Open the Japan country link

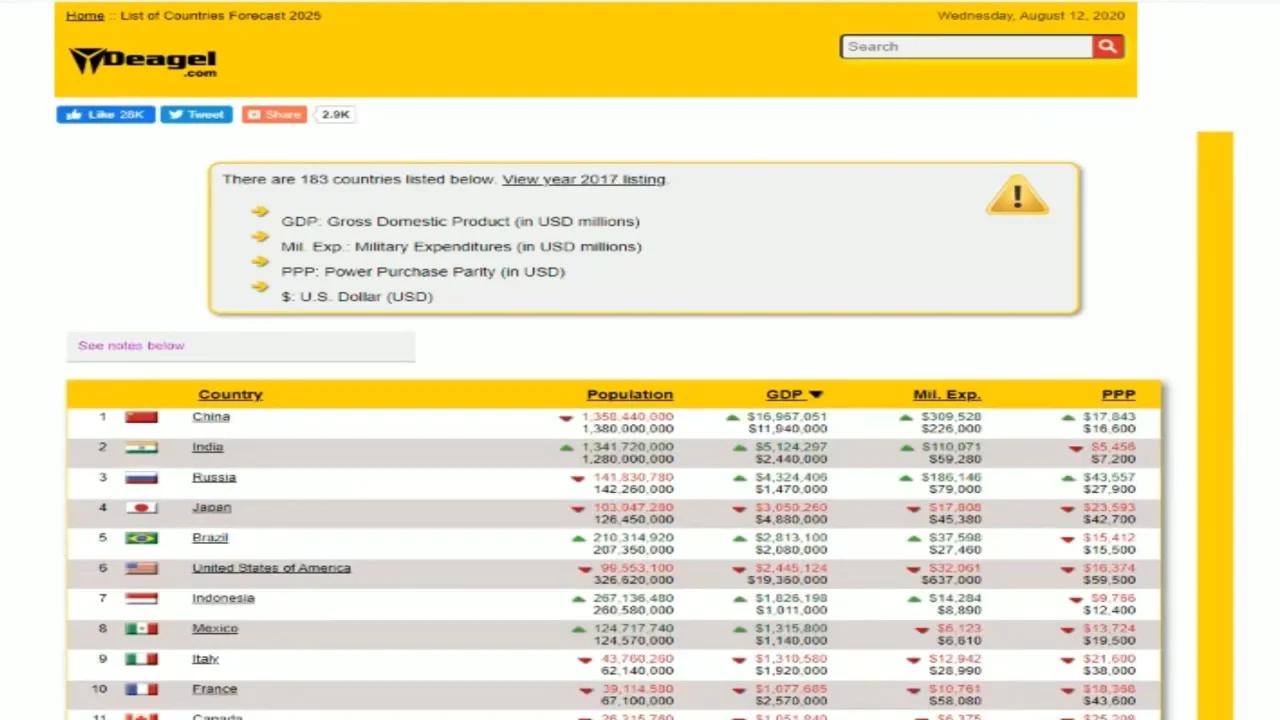(x=211, y=507)
